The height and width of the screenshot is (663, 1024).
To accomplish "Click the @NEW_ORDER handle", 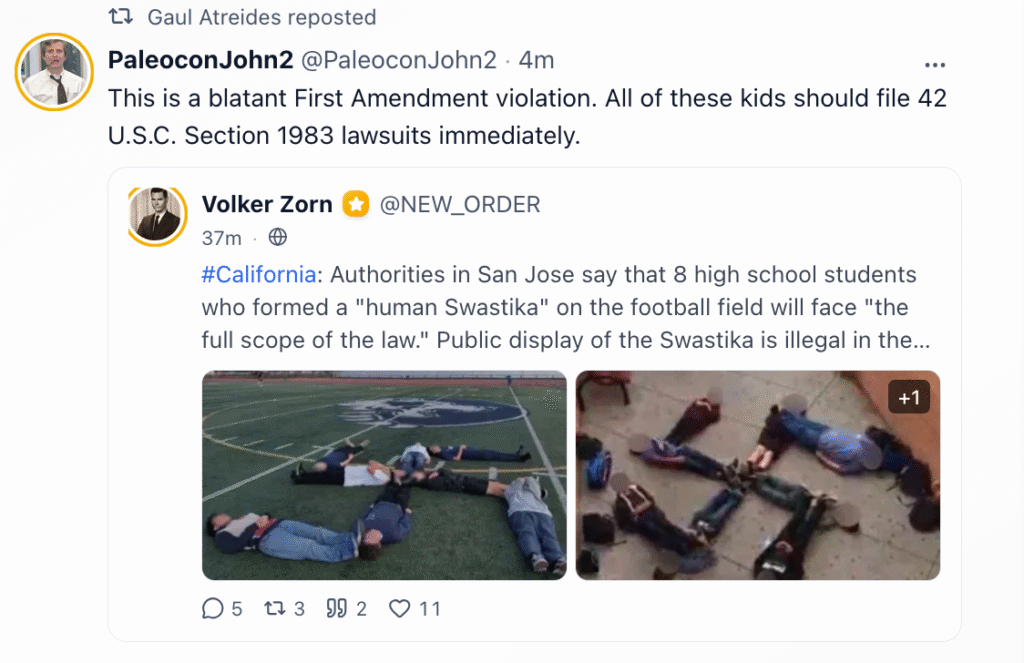I will 459,205.
